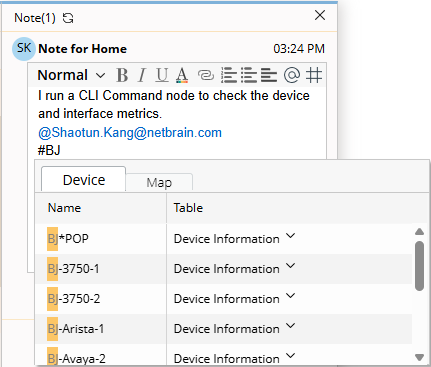Select the Device tab

click(84, 180)
